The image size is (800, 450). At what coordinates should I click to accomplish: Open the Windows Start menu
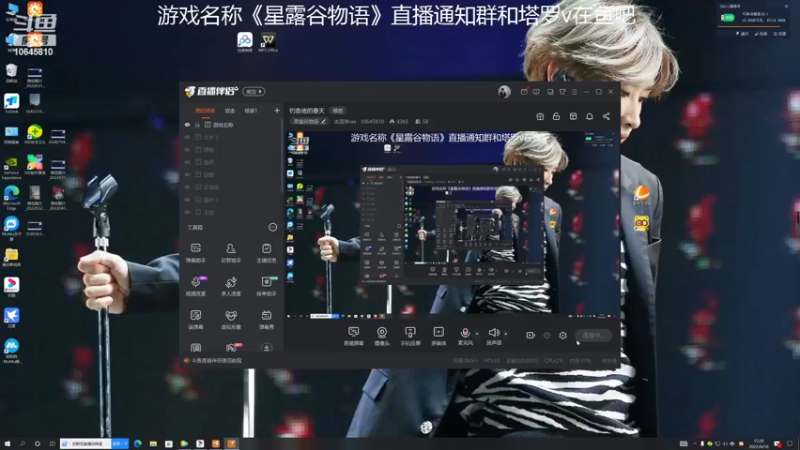click(x=7, y=444)
